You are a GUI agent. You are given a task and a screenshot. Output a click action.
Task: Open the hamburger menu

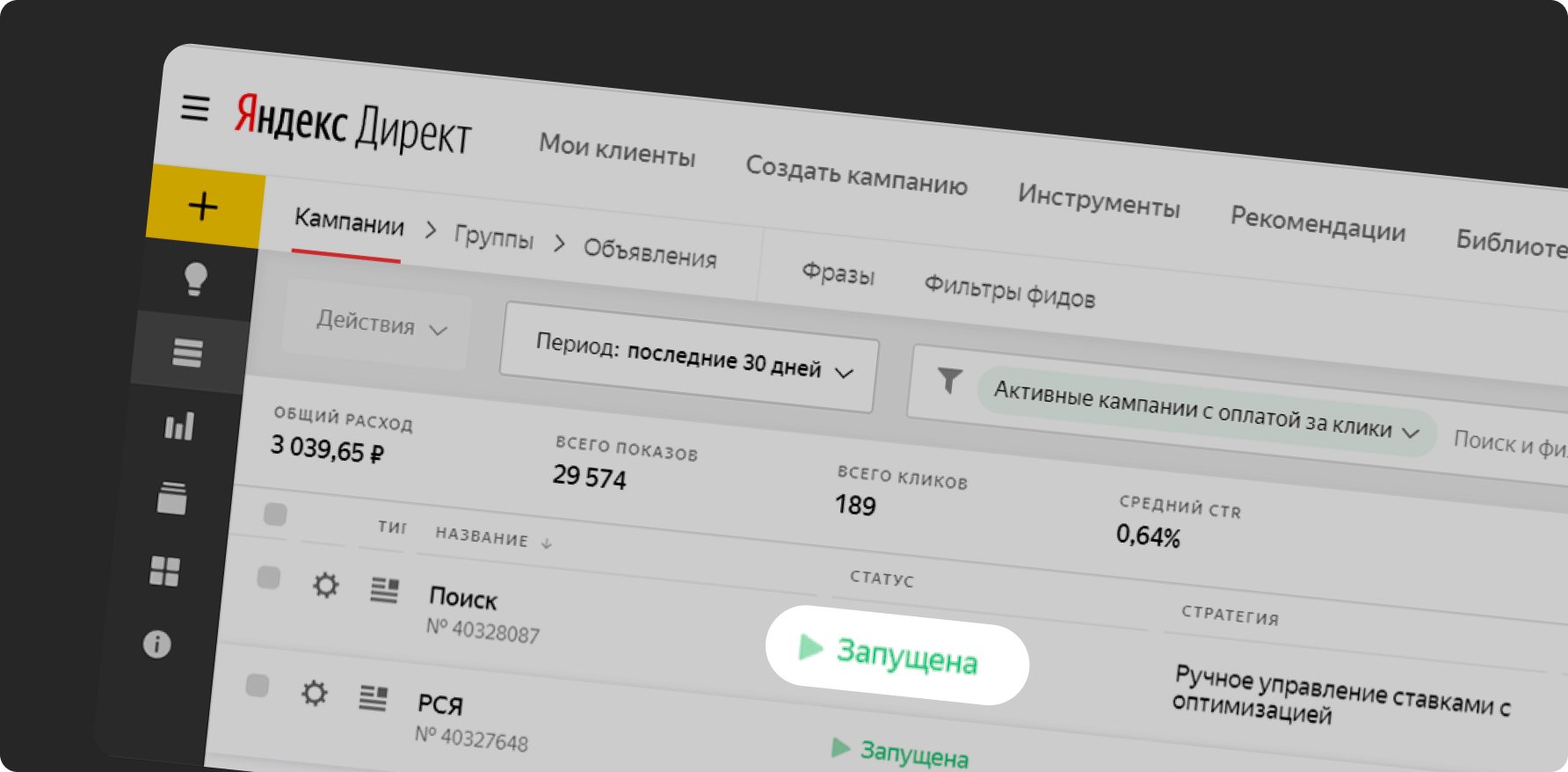pyautogui.click(x=195, y=108)
